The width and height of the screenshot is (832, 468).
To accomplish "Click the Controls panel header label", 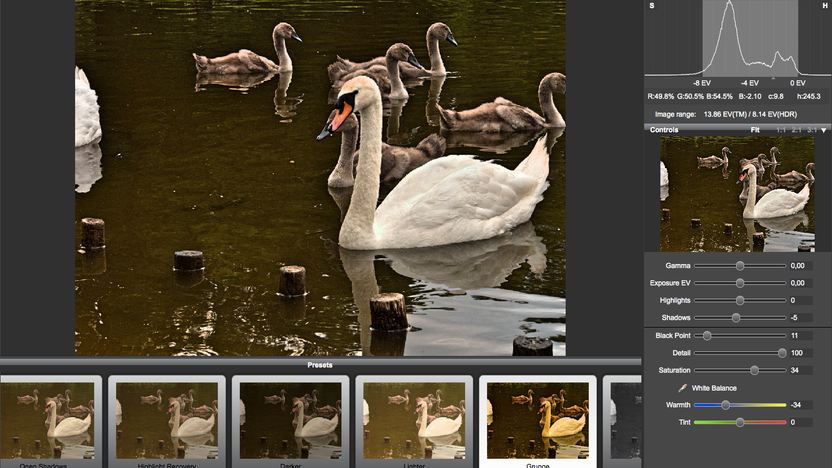I will [x=664, y=130].
